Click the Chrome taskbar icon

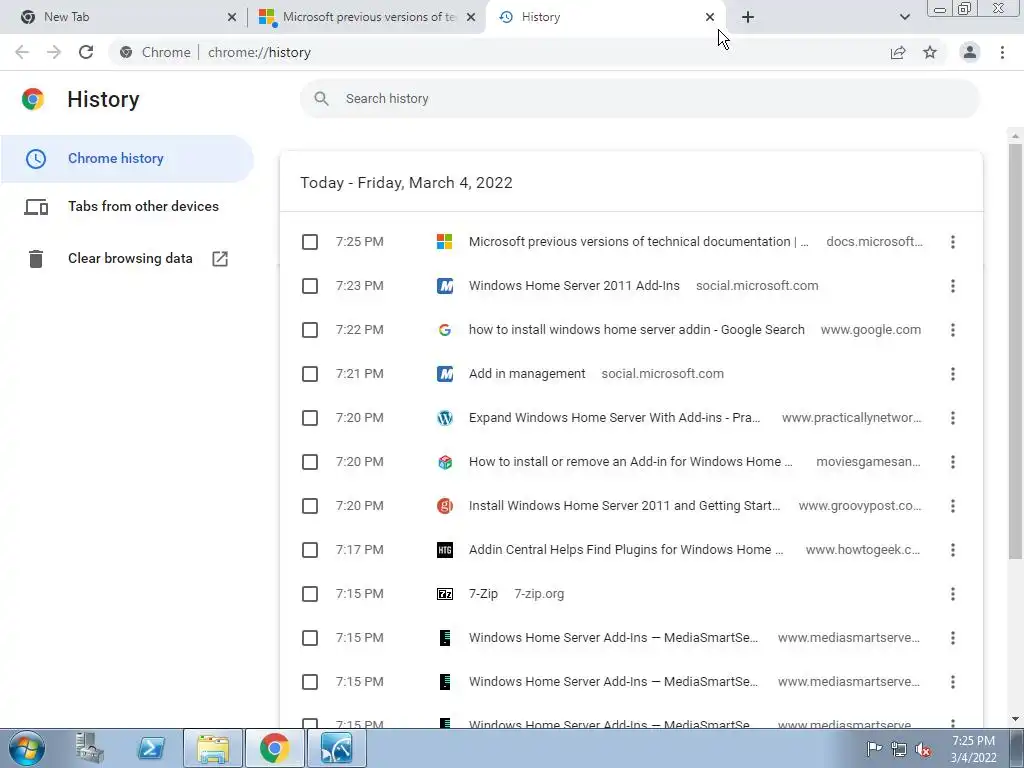tap(274, 748)
